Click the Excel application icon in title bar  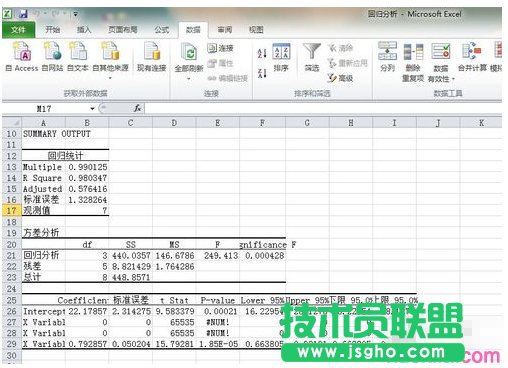click(x=7, y=14)
